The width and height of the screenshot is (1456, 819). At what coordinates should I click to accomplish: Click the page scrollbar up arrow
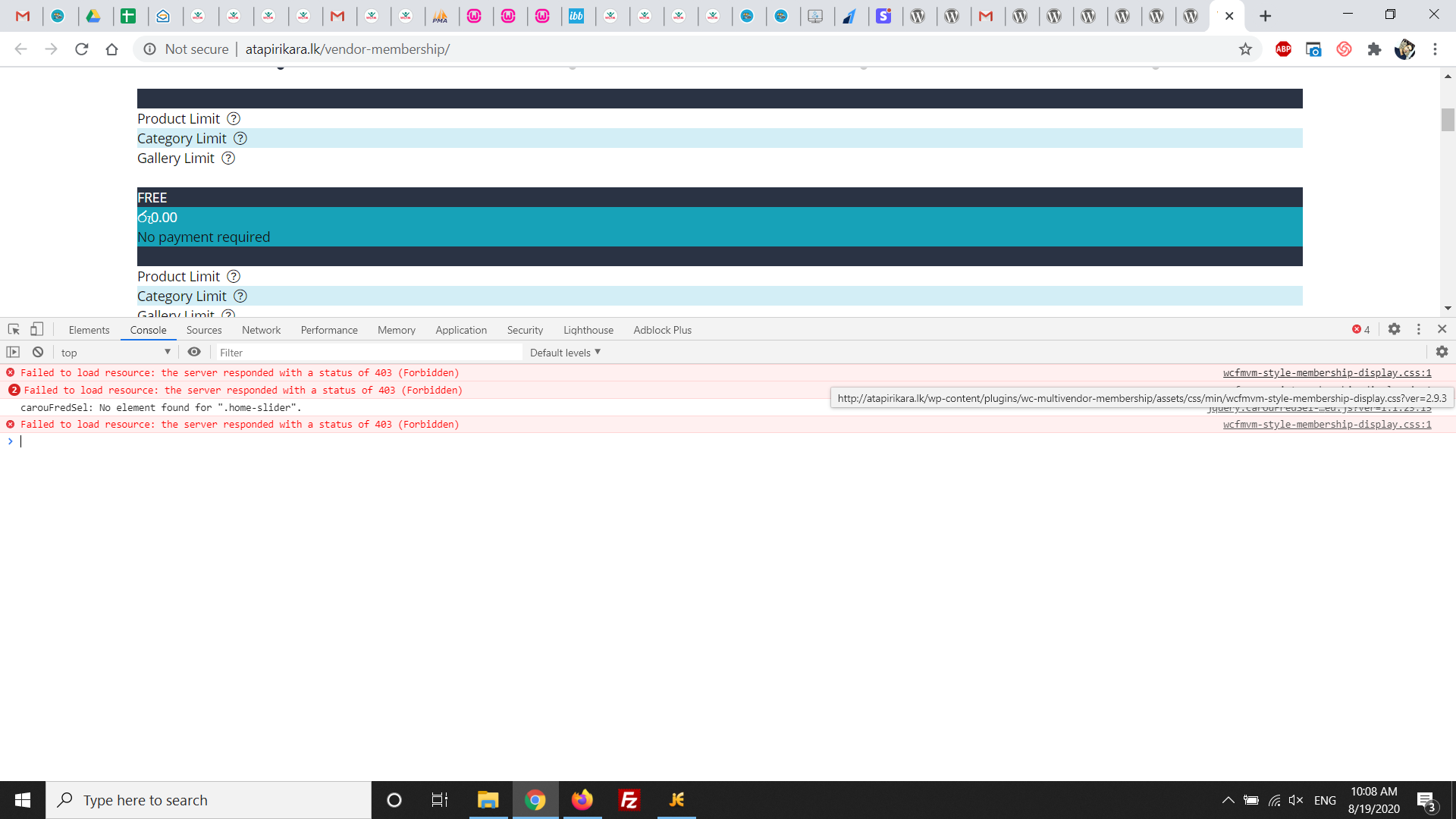pos(1448,76)
